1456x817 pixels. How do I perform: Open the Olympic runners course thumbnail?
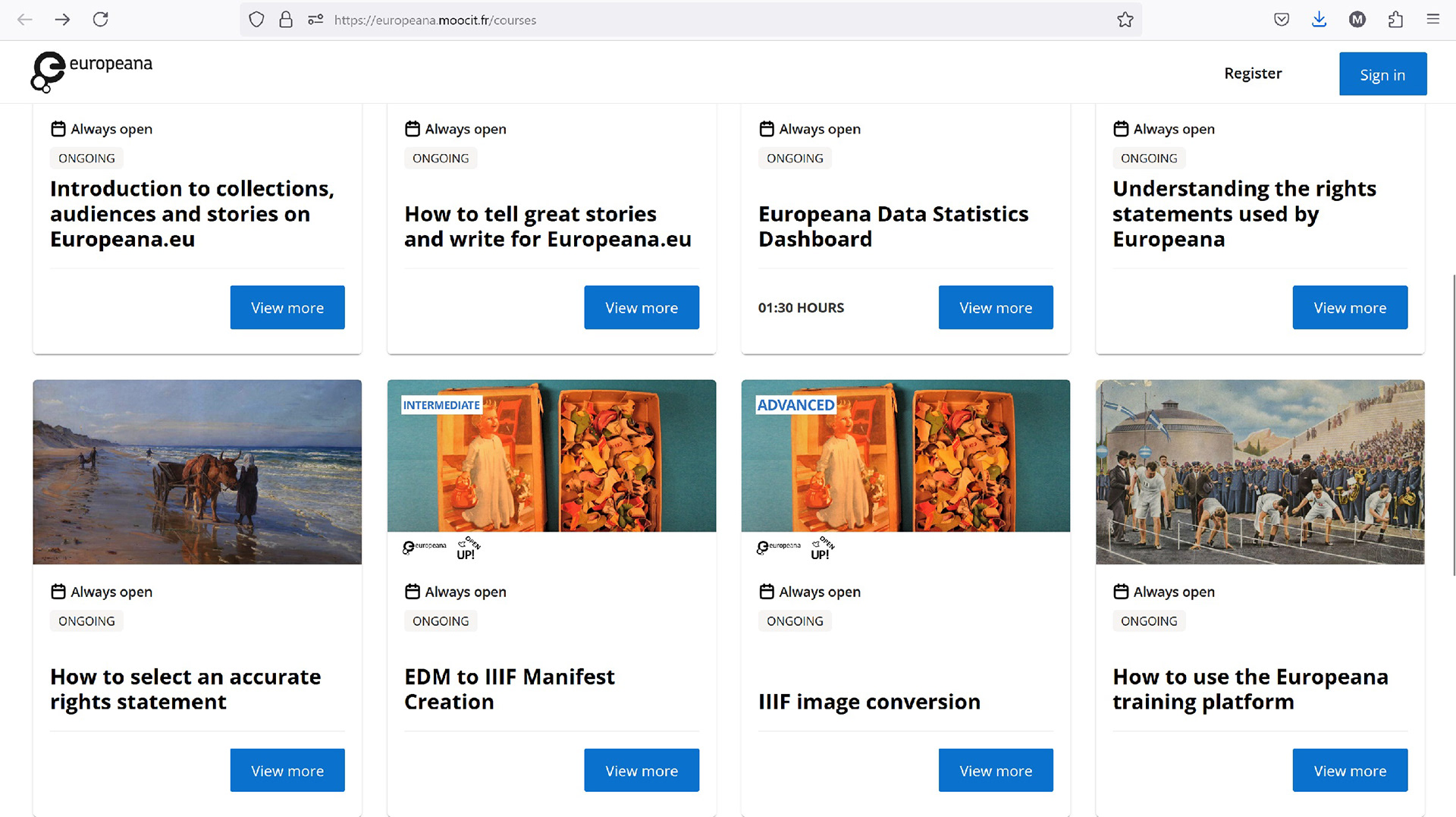pos(1260,472)
